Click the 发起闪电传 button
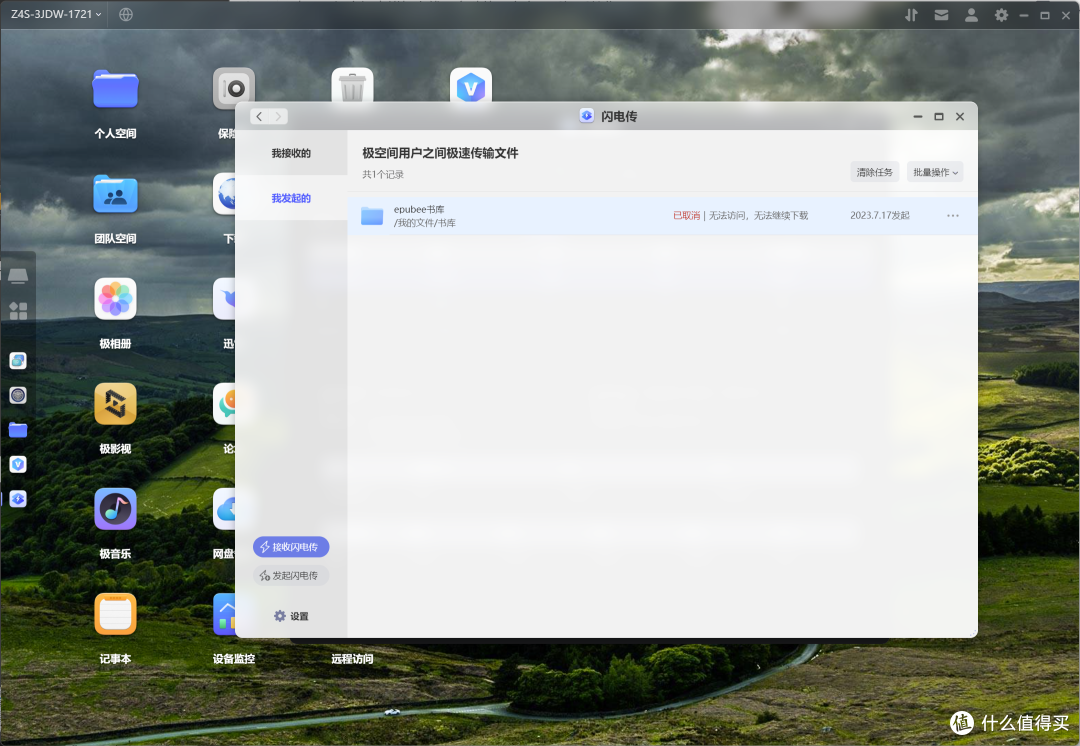Screen dimensions: 1080x746 [x=291, y=575]
